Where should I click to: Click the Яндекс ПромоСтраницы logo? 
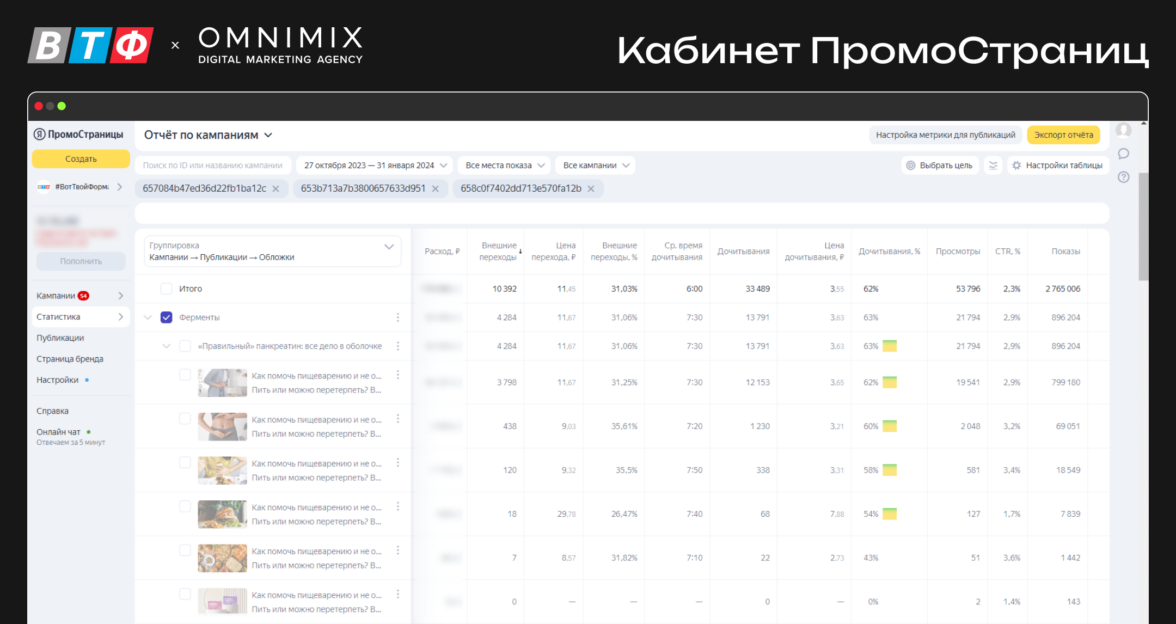pyautogui.click(x=79, y=134)
